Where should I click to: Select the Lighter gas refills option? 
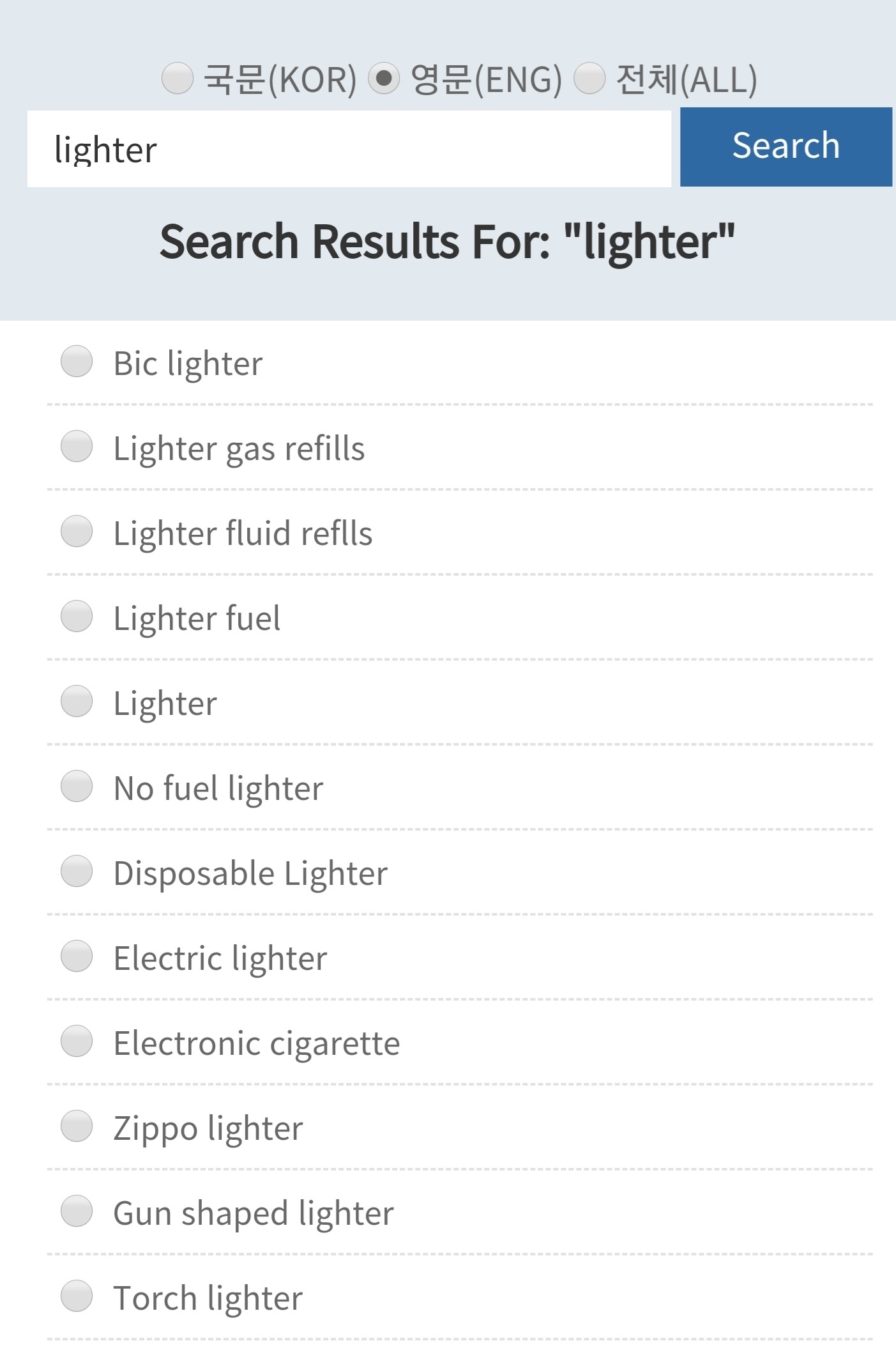pos(77,446)
